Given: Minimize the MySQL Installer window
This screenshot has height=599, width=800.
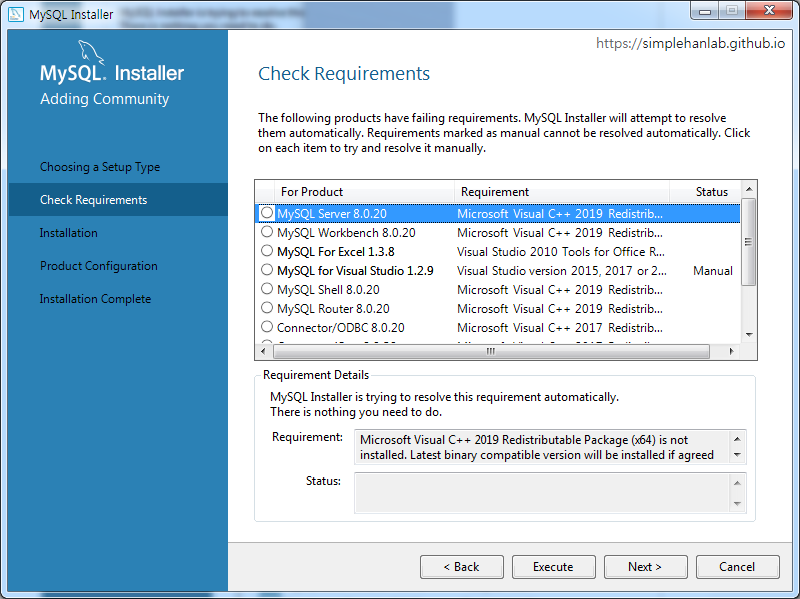Looking at the screenshot, I should click(705, 10).
